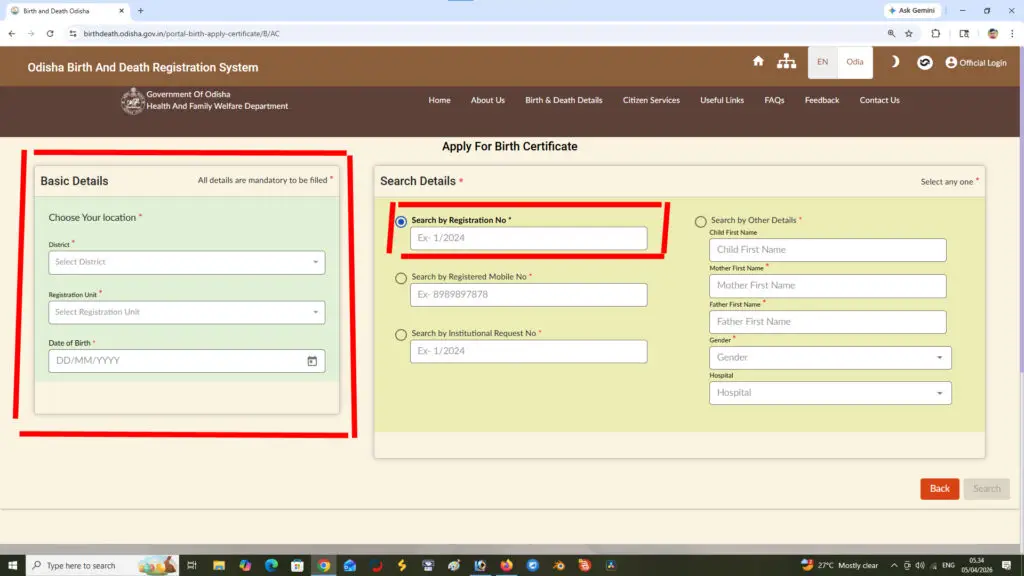Click the red Back button
This screenshot has width=1024, height=576.
pos(939,488)
